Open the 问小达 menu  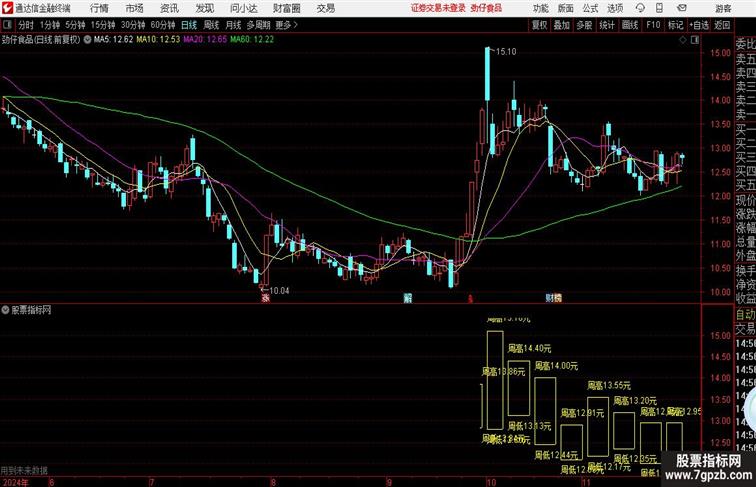(243, 8)
